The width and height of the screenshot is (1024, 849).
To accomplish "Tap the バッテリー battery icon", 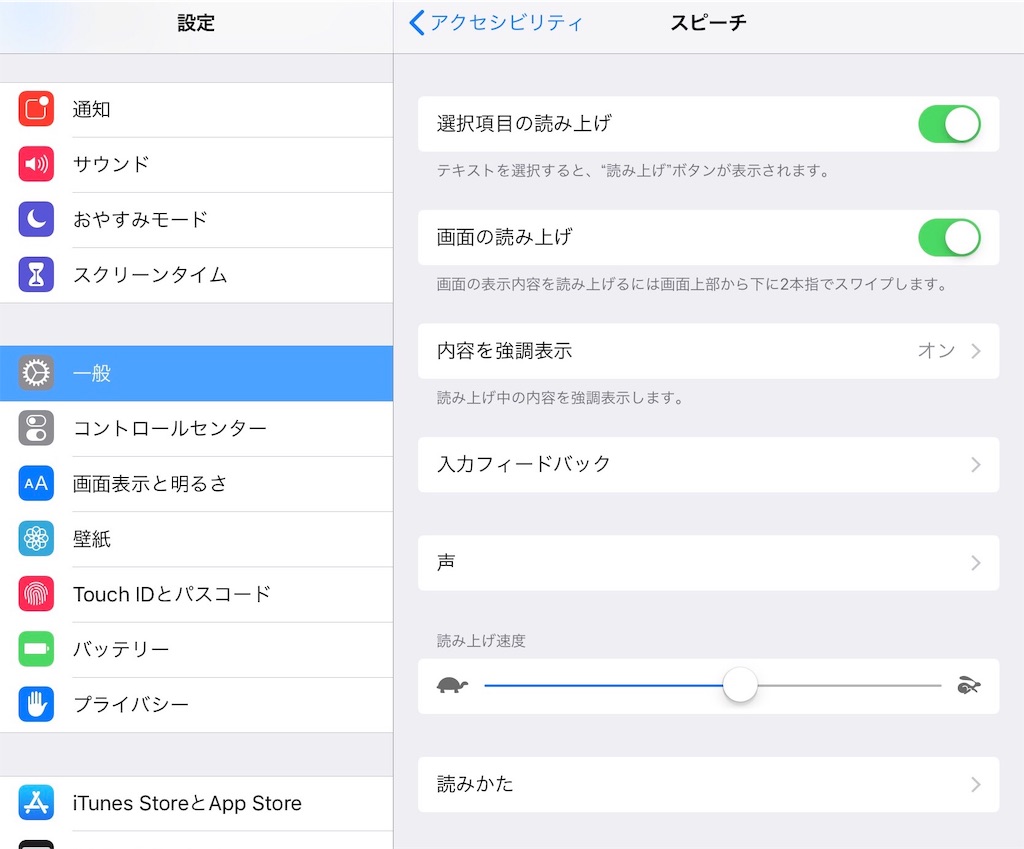I will click(36, 649).
